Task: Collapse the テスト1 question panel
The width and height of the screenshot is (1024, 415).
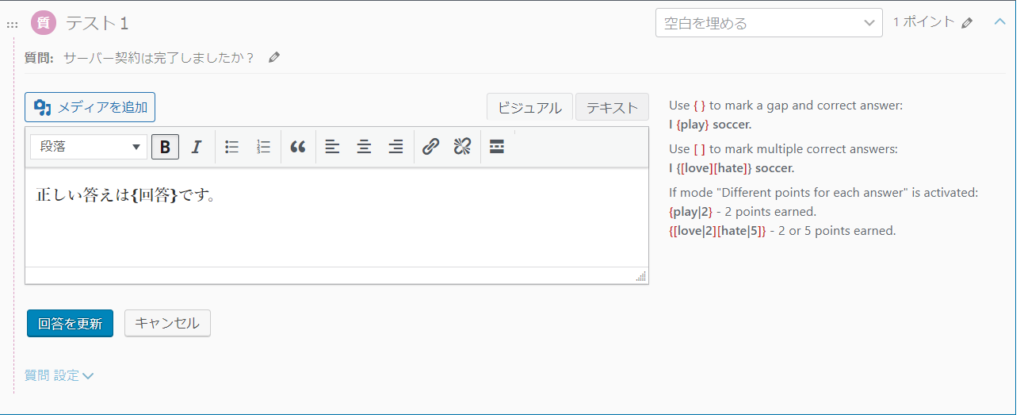Action: pos(999,22)
